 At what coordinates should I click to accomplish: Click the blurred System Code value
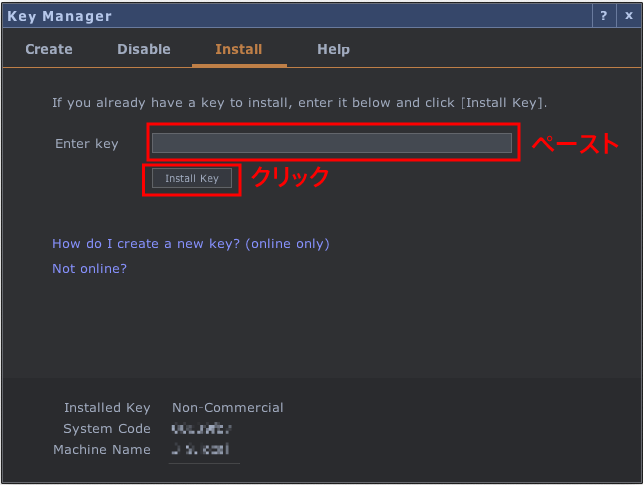pyautogui.click(x=201, y=429)
